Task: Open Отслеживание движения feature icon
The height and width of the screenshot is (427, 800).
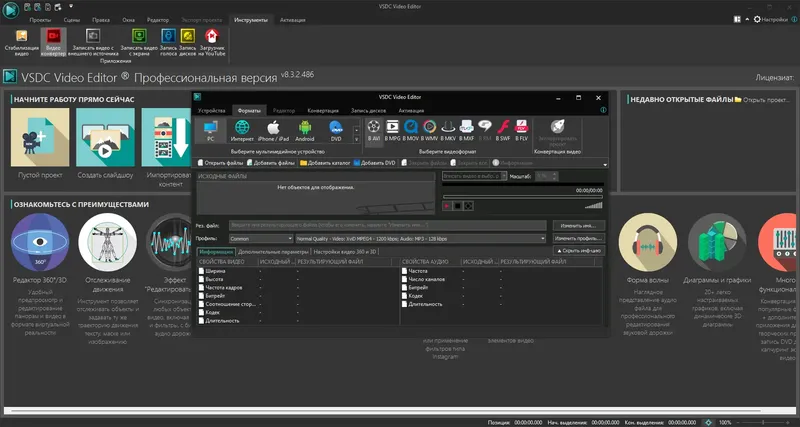Action: point(108,242)
